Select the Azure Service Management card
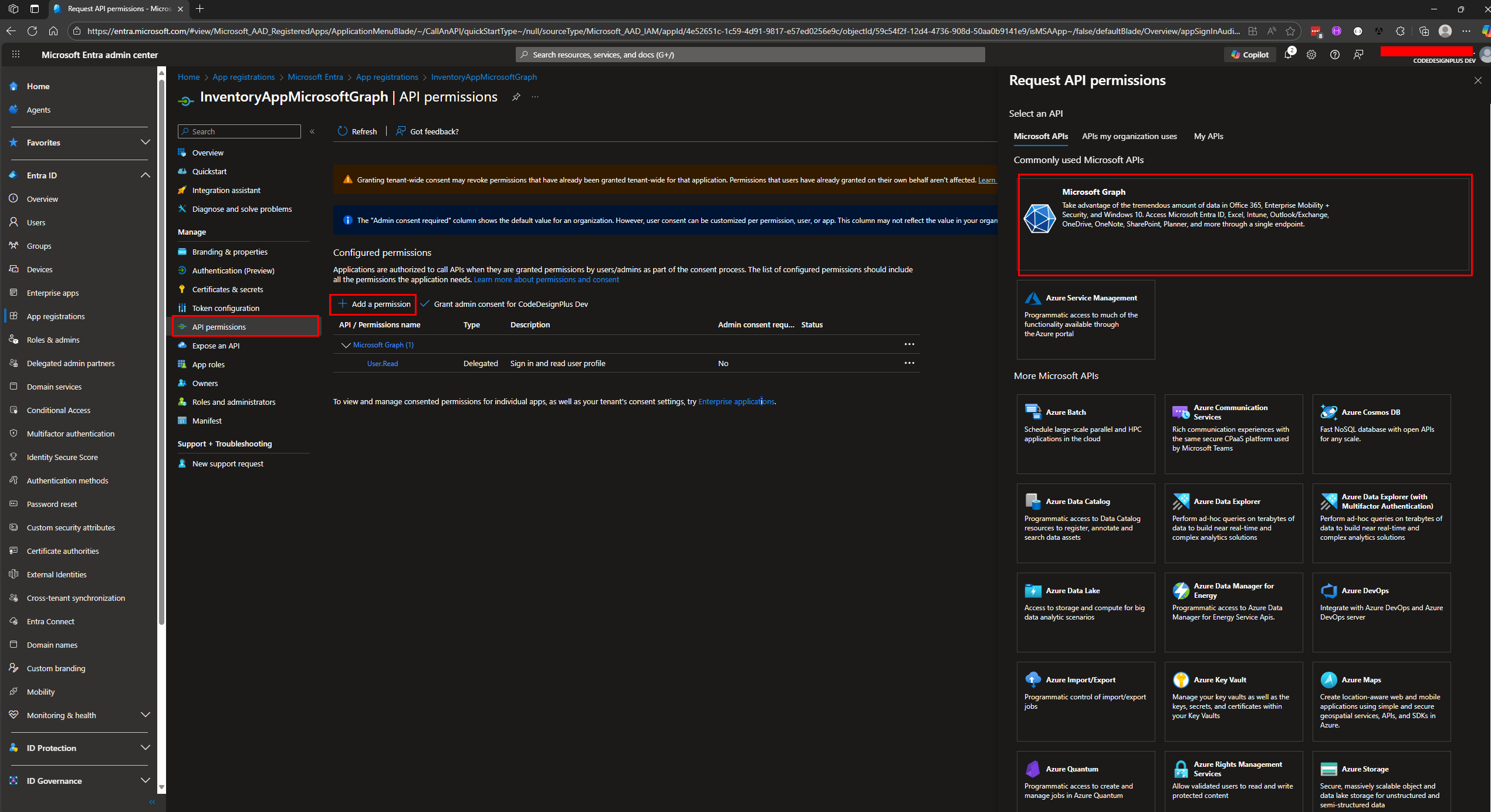This screenshot has height=812, width=1491. point(1086,319)
